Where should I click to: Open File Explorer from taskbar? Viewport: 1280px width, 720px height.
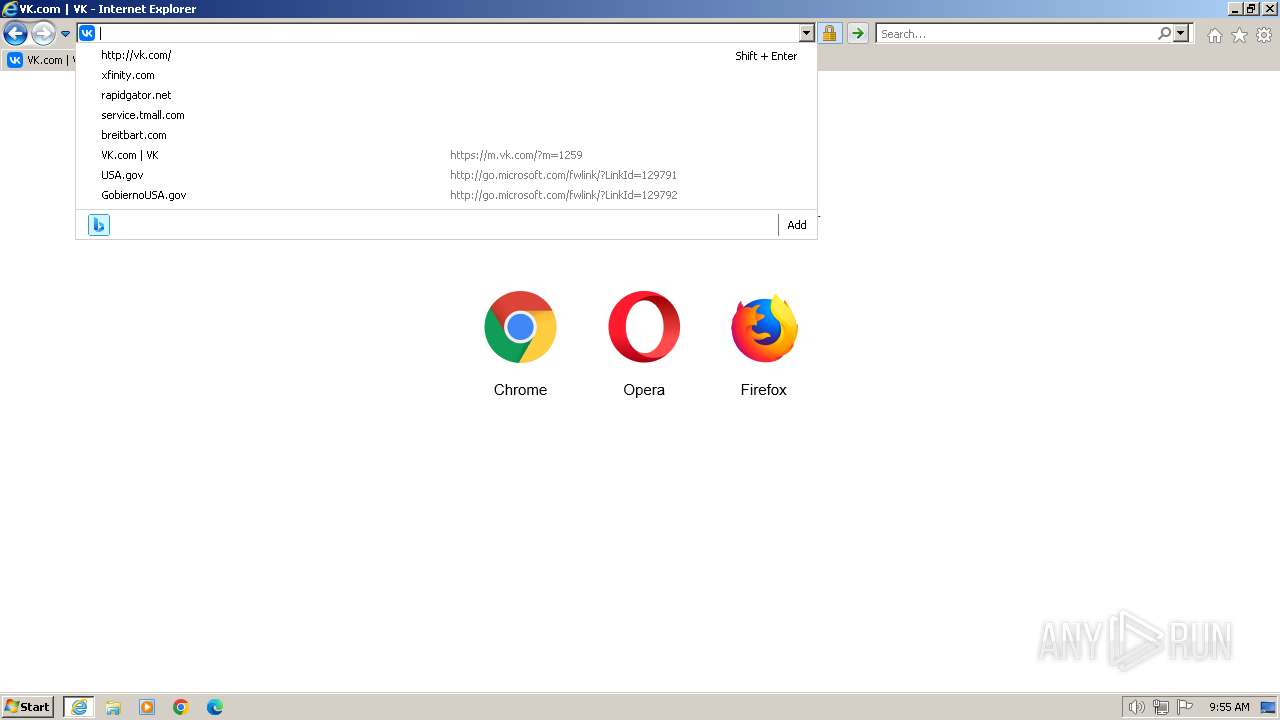(x=113, y=707)
